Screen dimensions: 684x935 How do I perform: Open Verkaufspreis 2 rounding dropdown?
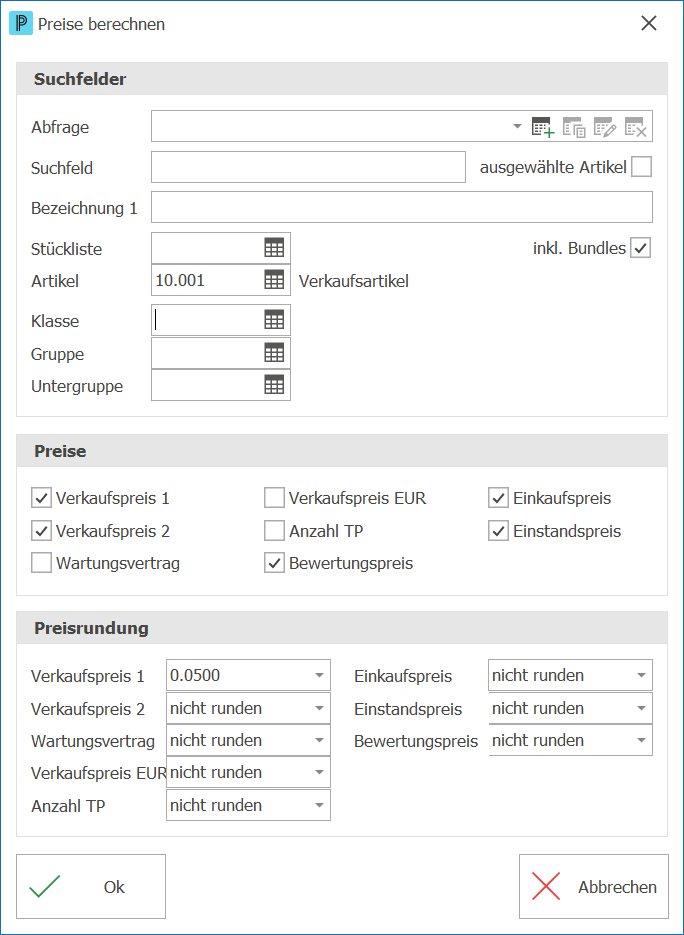[x=320, y=708]
